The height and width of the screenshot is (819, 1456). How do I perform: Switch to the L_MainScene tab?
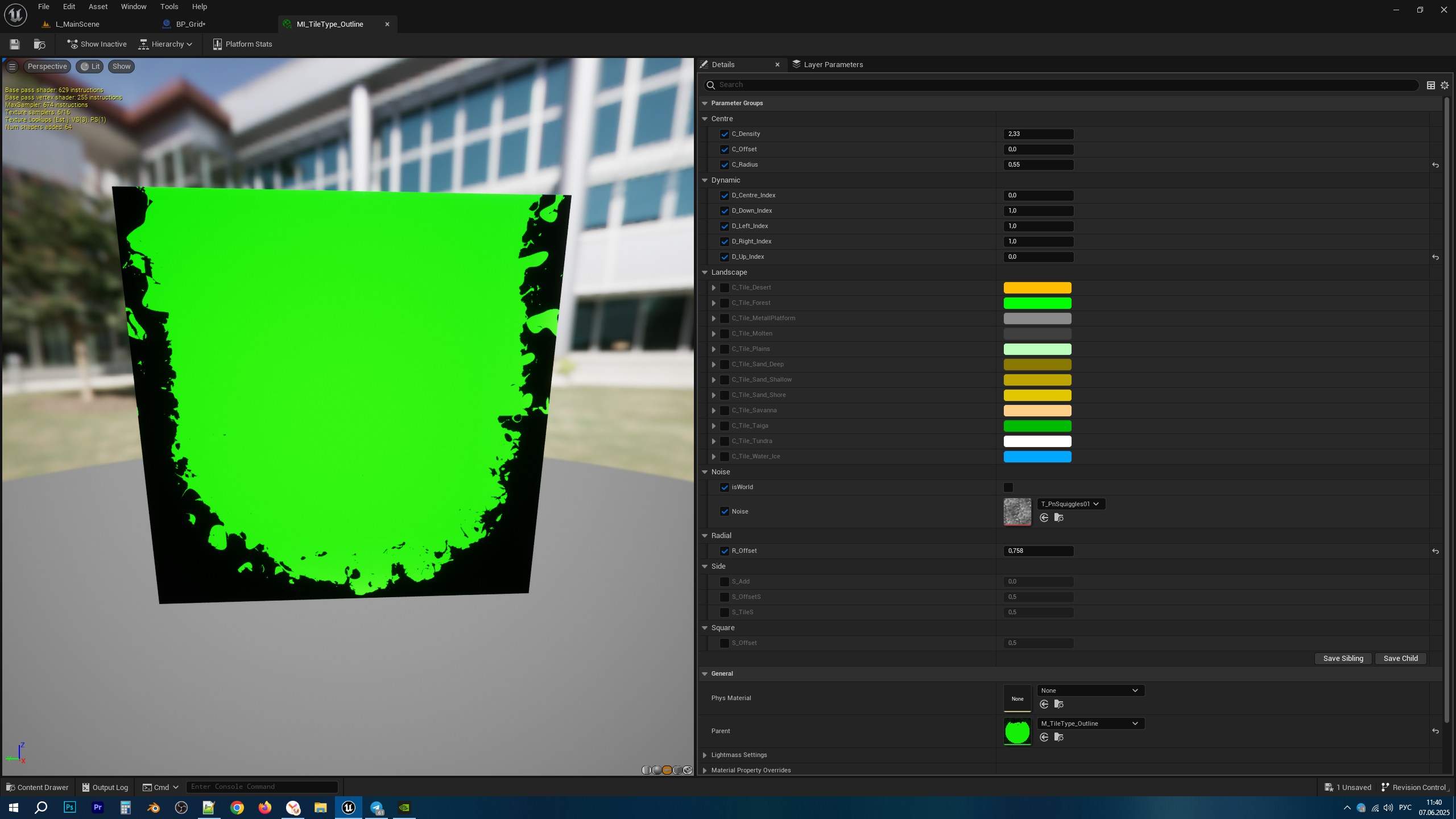point(77,24)
